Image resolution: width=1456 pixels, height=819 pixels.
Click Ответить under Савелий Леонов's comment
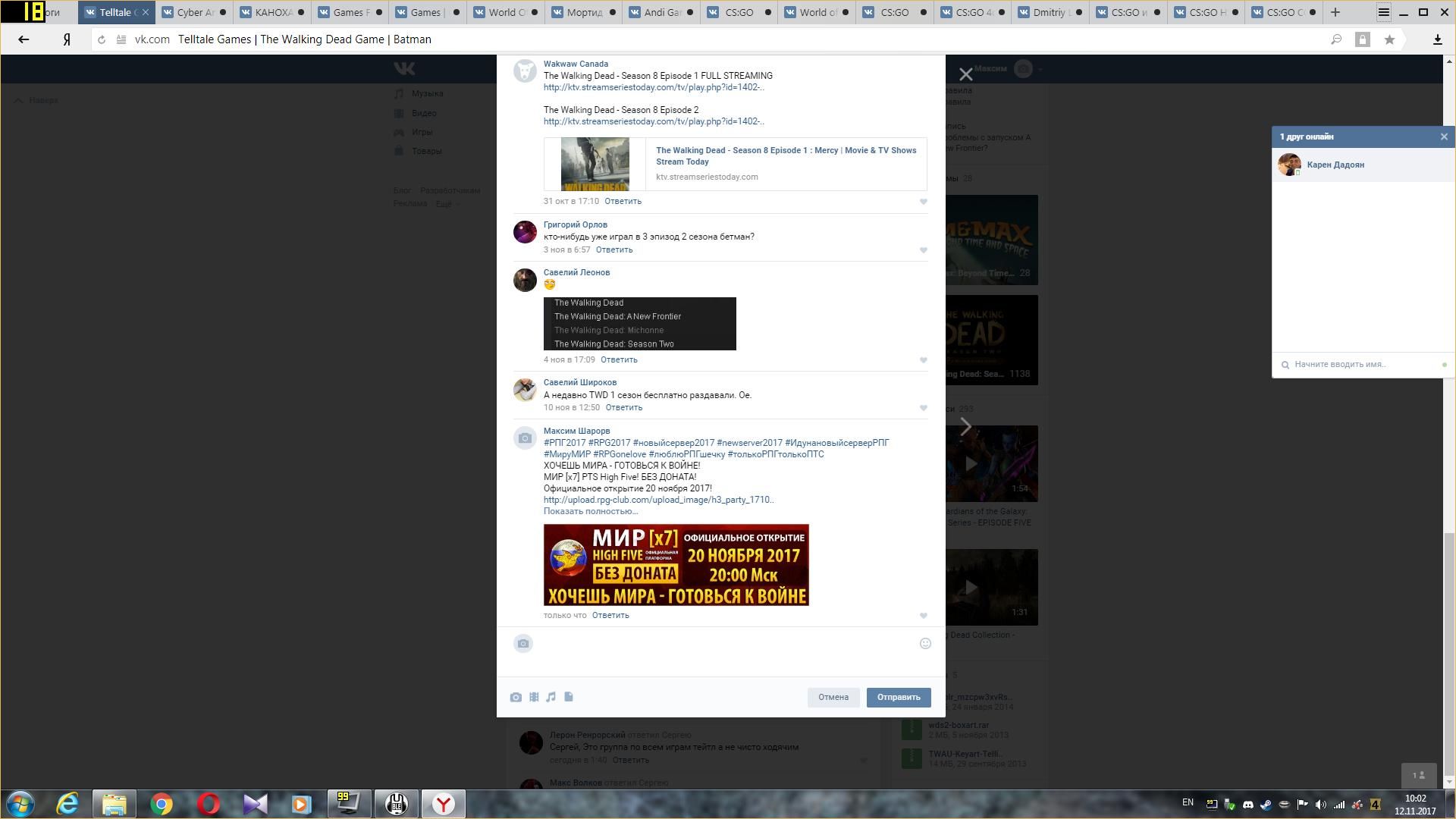tap(619, 359)
